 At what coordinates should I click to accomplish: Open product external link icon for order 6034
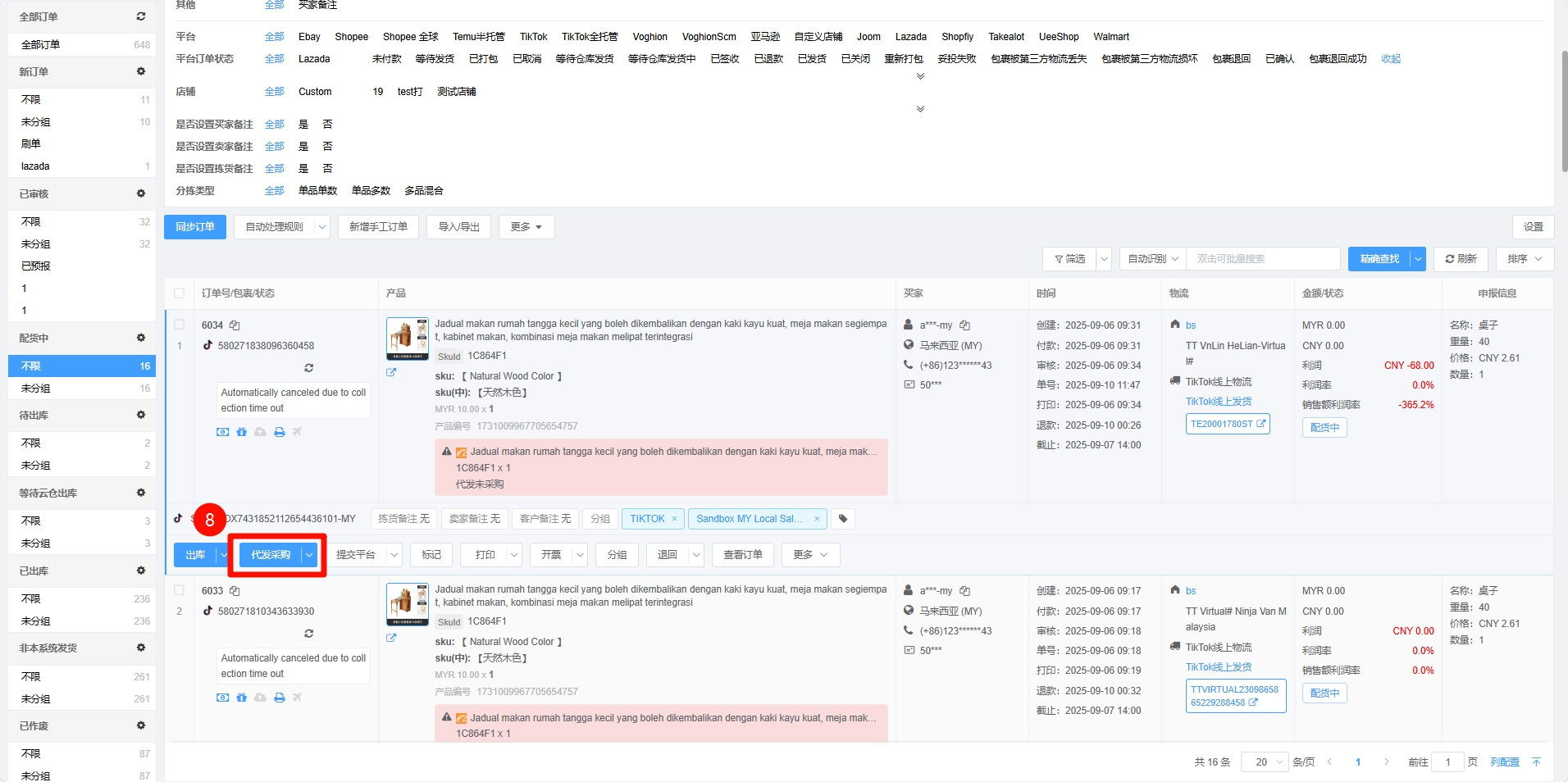pyautogui.click(x=391, y=372)
